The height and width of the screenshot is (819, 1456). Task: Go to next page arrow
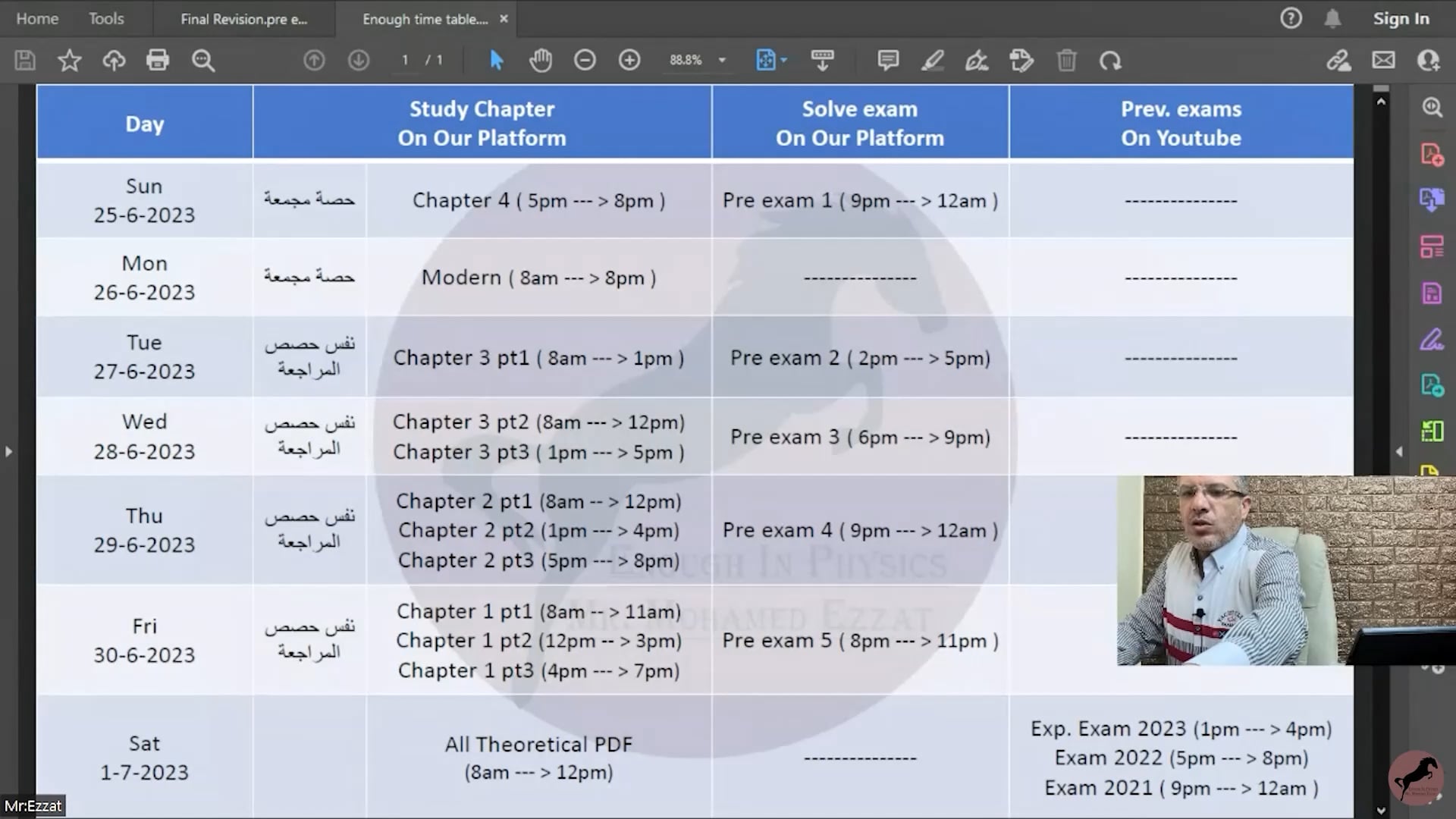tap(359, 60)
